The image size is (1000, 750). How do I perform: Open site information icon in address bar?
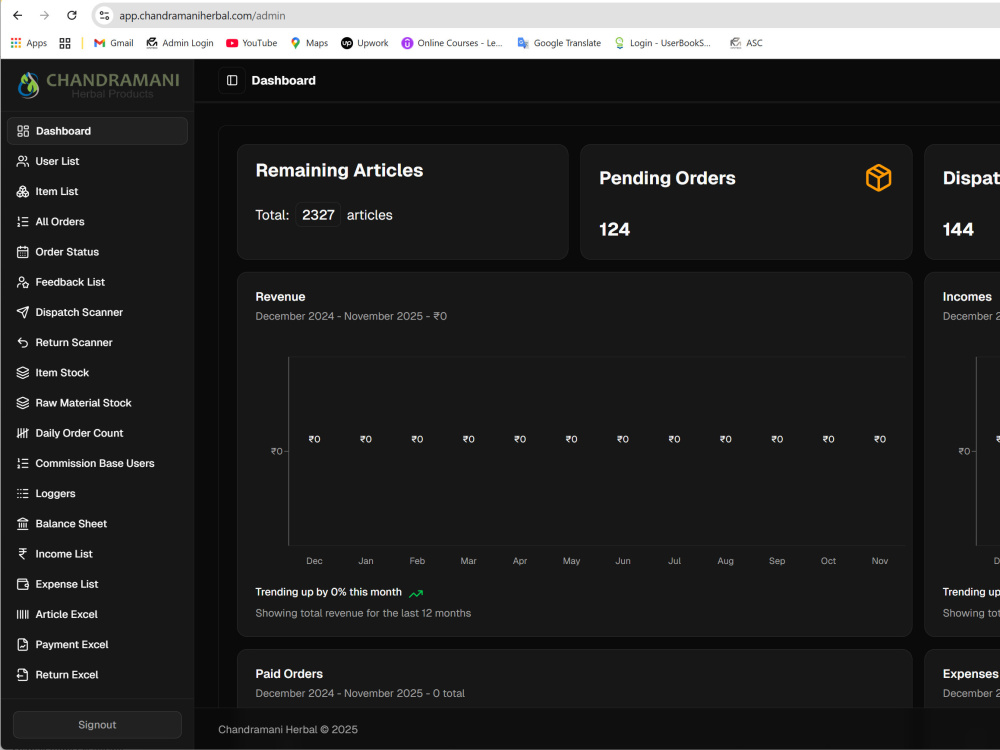point(105,15)
